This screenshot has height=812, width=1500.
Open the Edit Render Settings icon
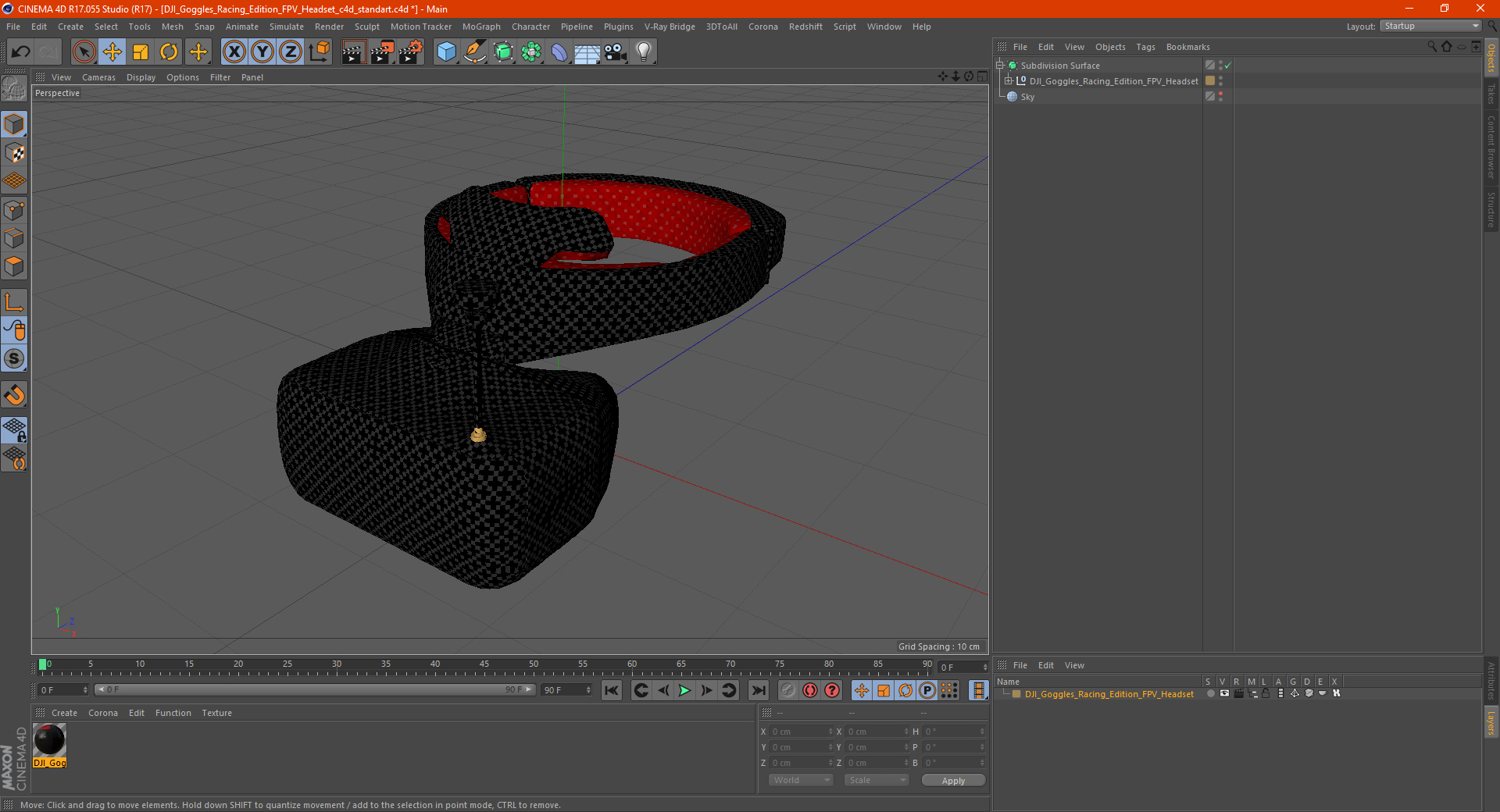411,52
